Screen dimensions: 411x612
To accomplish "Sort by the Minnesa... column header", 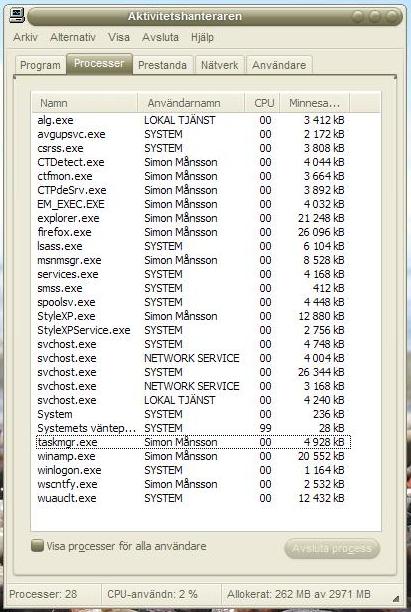I will click(x=315, y=103).
